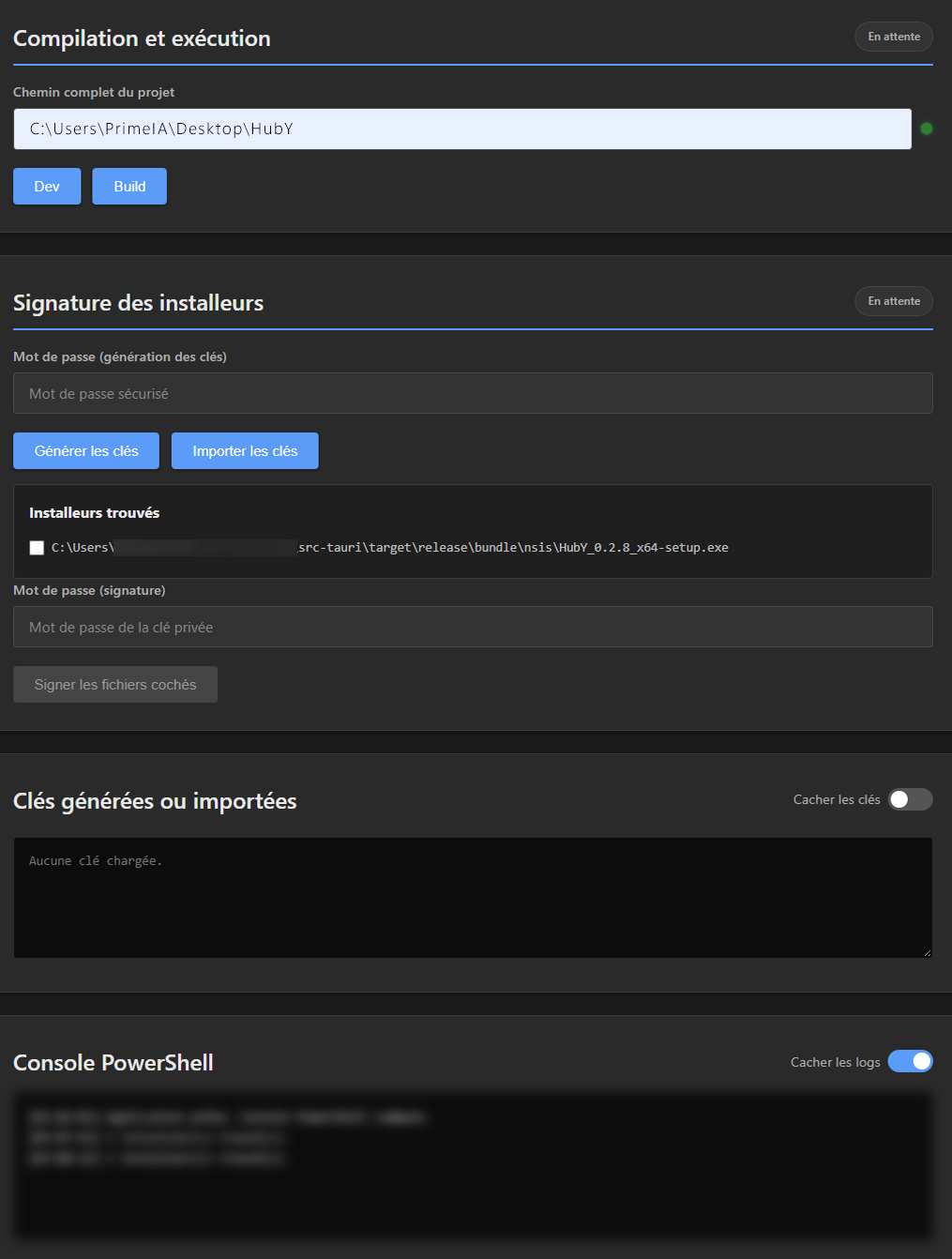Click the Signature des installeurs heading

point(138,303)
